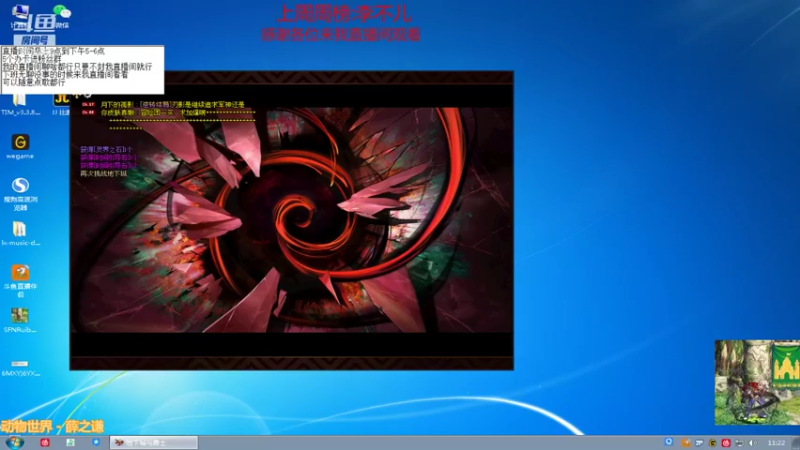
Task: Click the game preview thumbnail at bottom right
Action: 757,383
